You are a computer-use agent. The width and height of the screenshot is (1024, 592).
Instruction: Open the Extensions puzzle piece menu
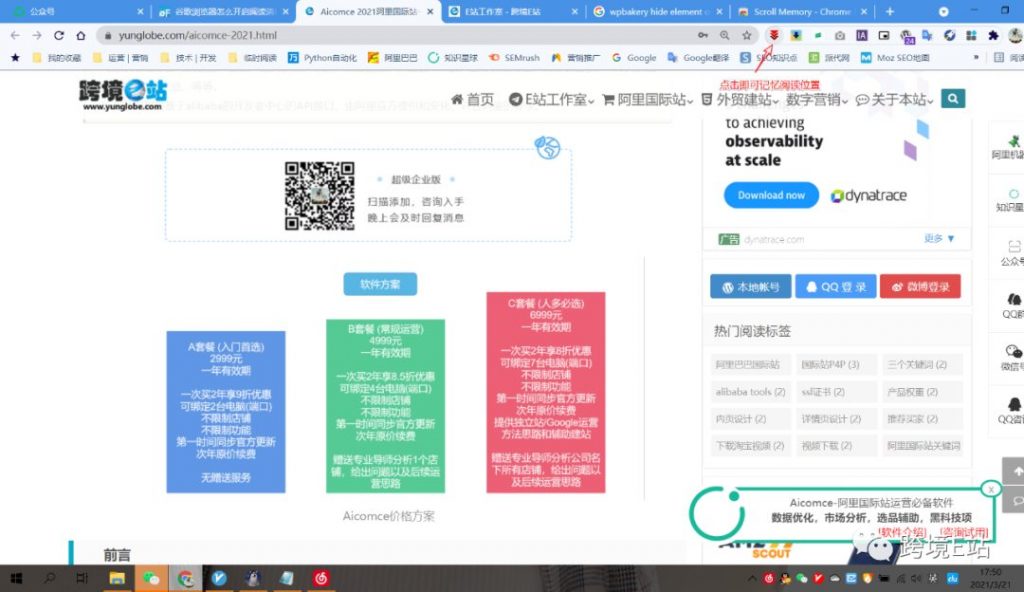(993, 35)
